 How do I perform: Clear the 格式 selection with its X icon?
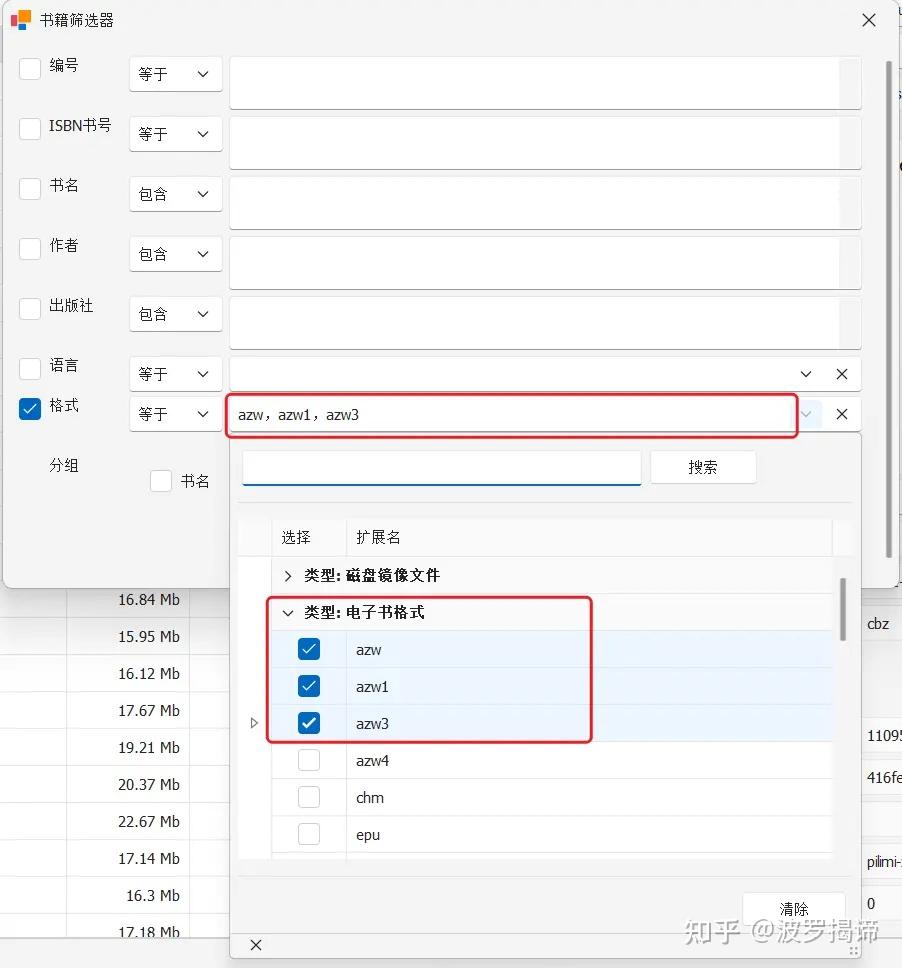pos(842,413)
